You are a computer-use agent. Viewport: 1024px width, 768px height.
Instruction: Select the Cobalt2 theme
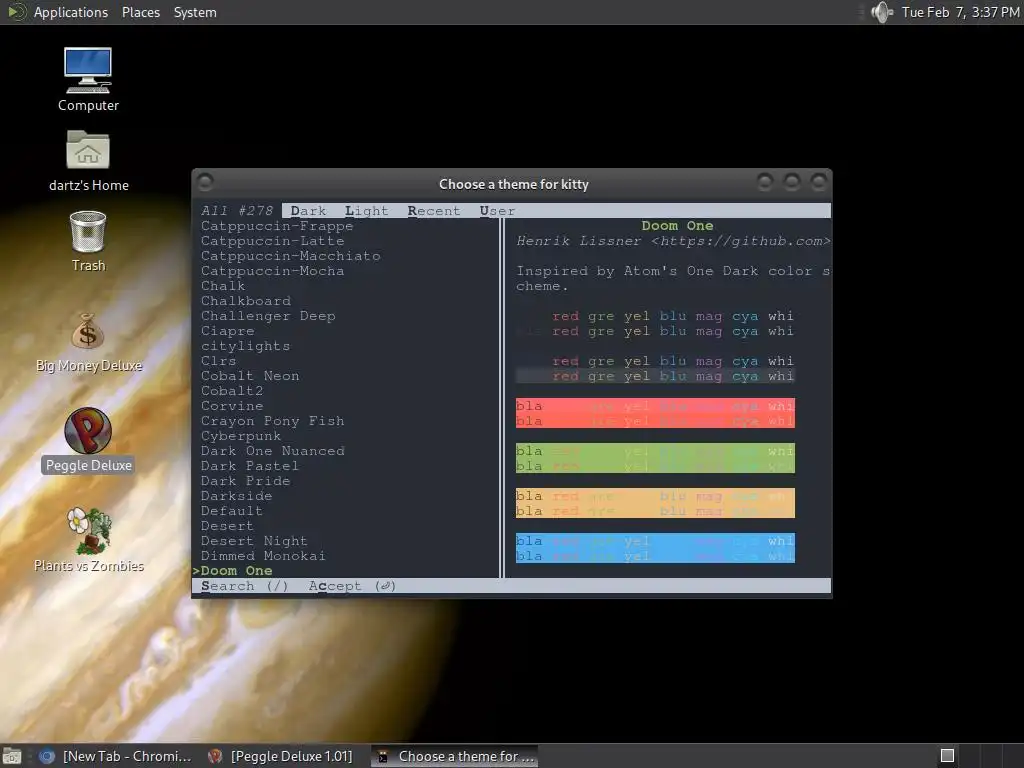tap(232, 391)
